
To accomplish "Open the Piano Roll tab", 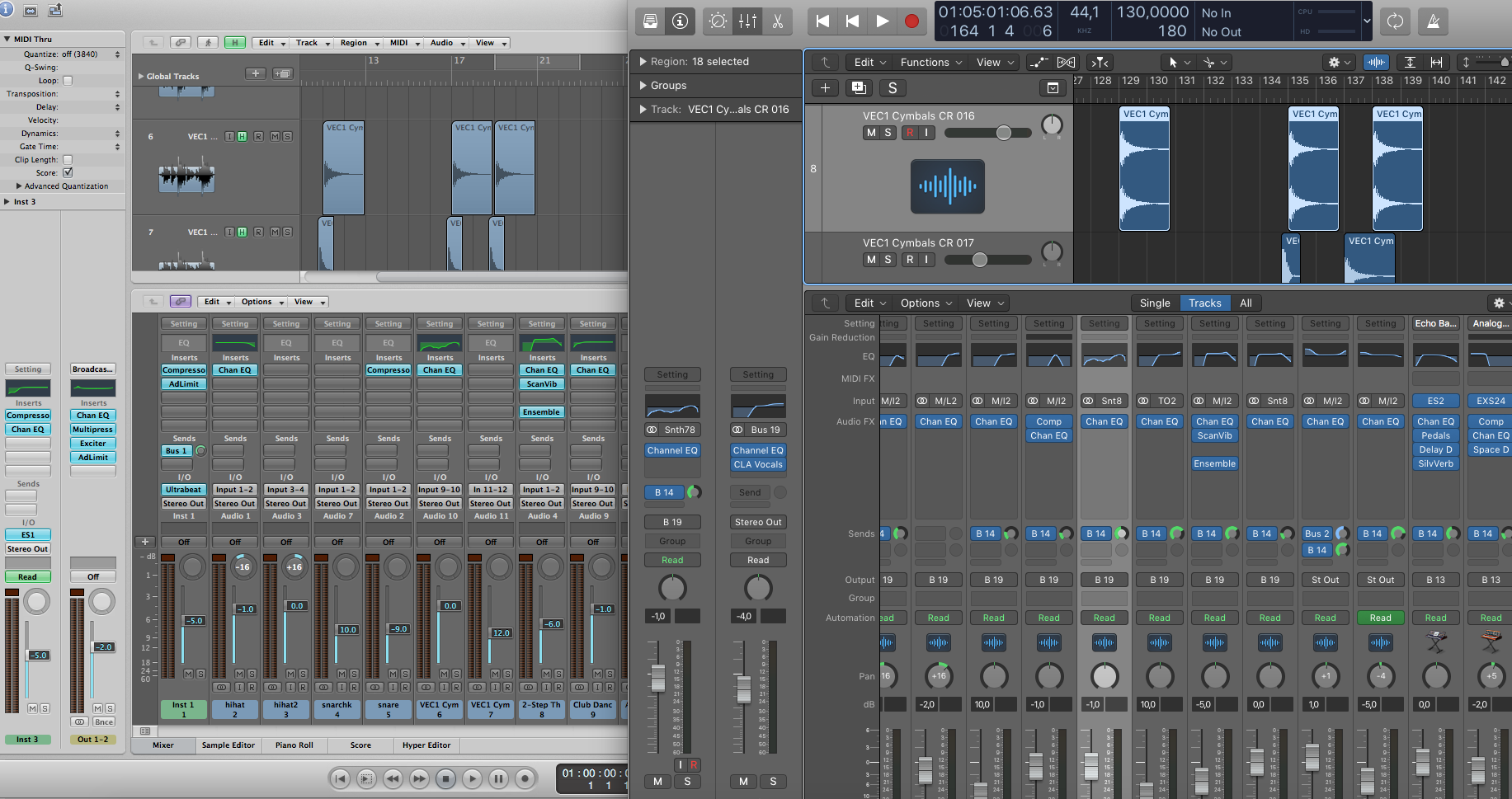I will tap(294, 745).
